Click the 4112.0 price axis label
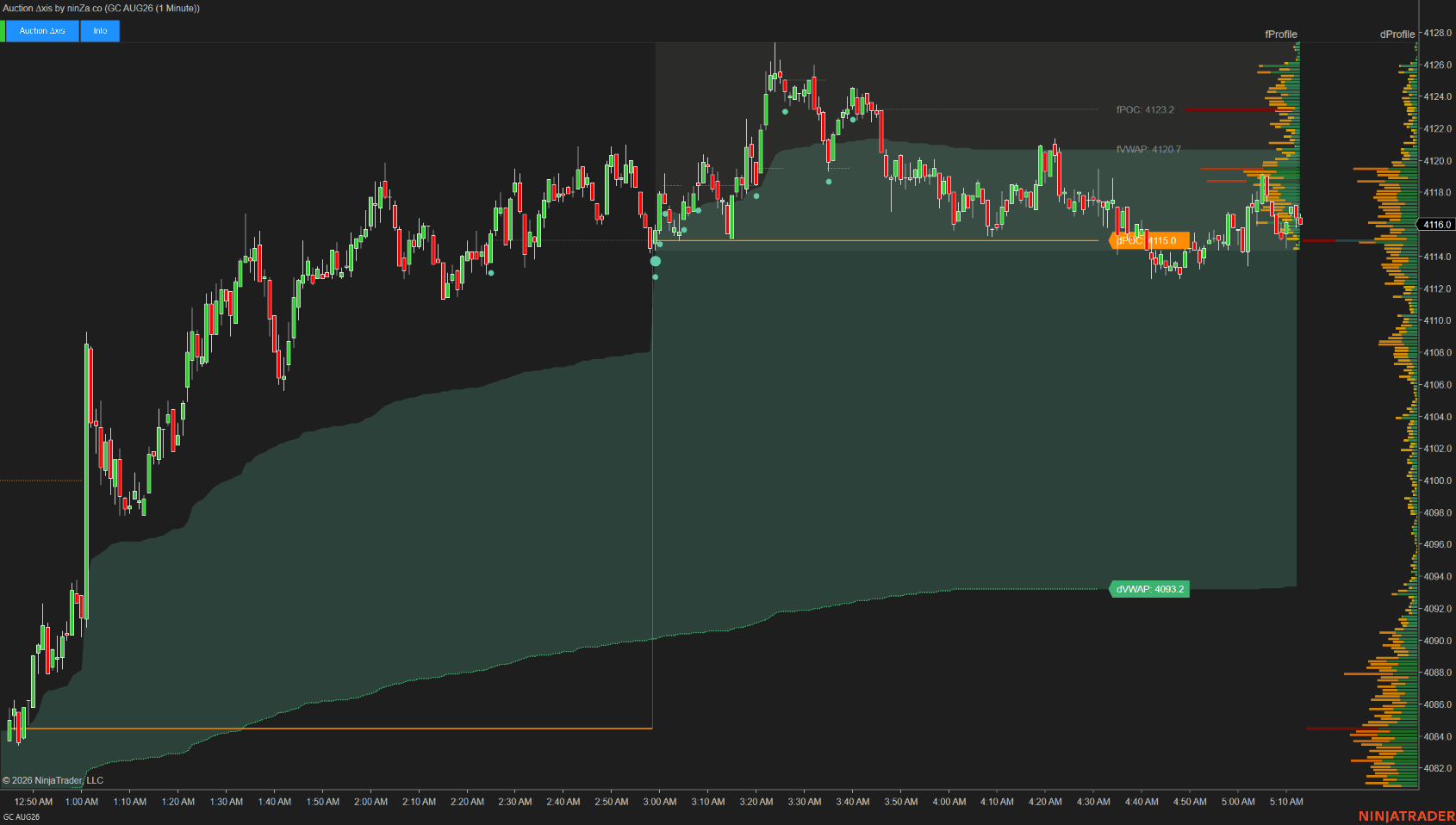This screenshot has height=825, width=1456. click(x=1438, y=288)
